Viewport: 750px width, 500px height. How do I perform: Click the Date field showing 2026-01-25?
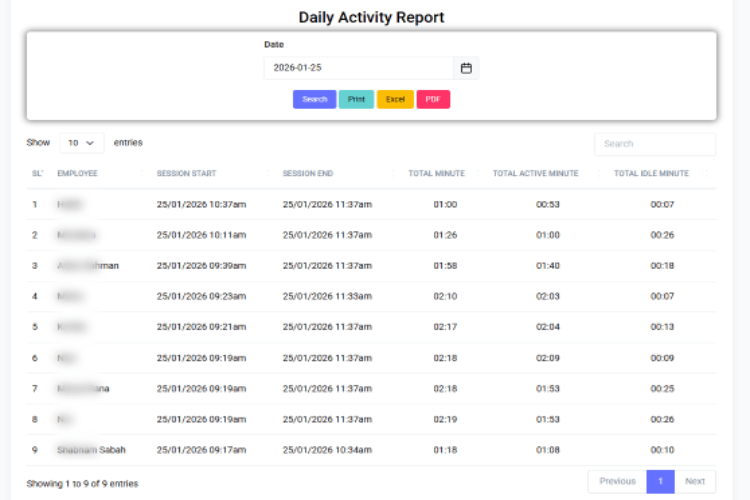[x=358, y=68]
